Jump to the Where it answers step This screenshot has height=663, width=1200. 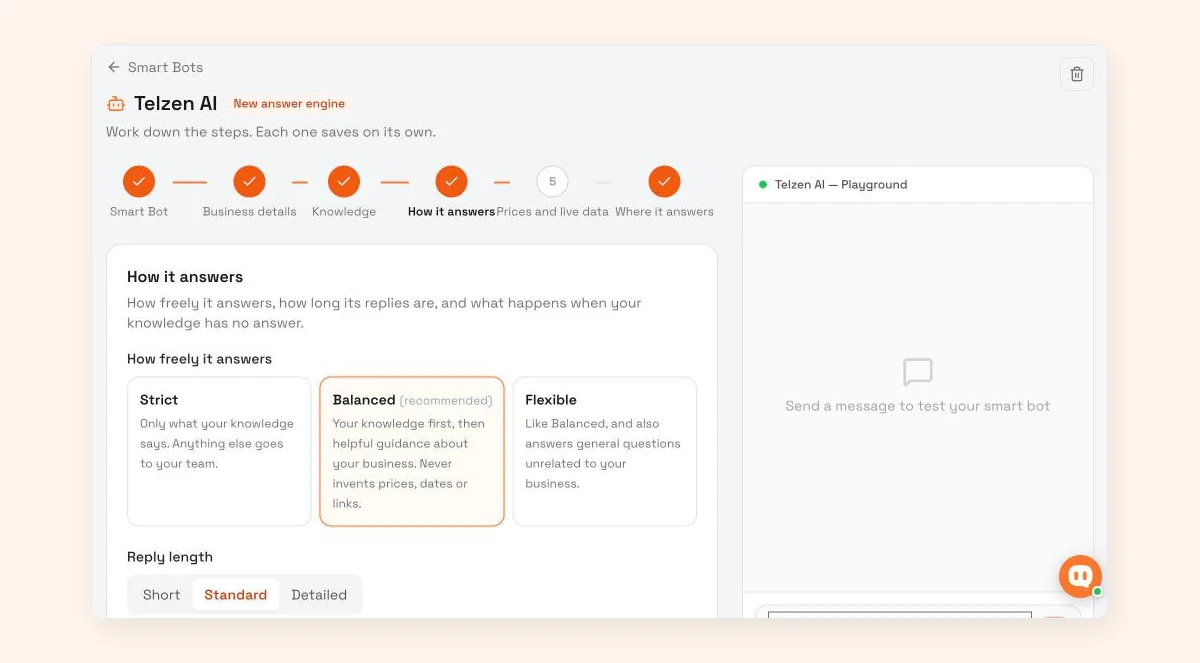[664, 182]
